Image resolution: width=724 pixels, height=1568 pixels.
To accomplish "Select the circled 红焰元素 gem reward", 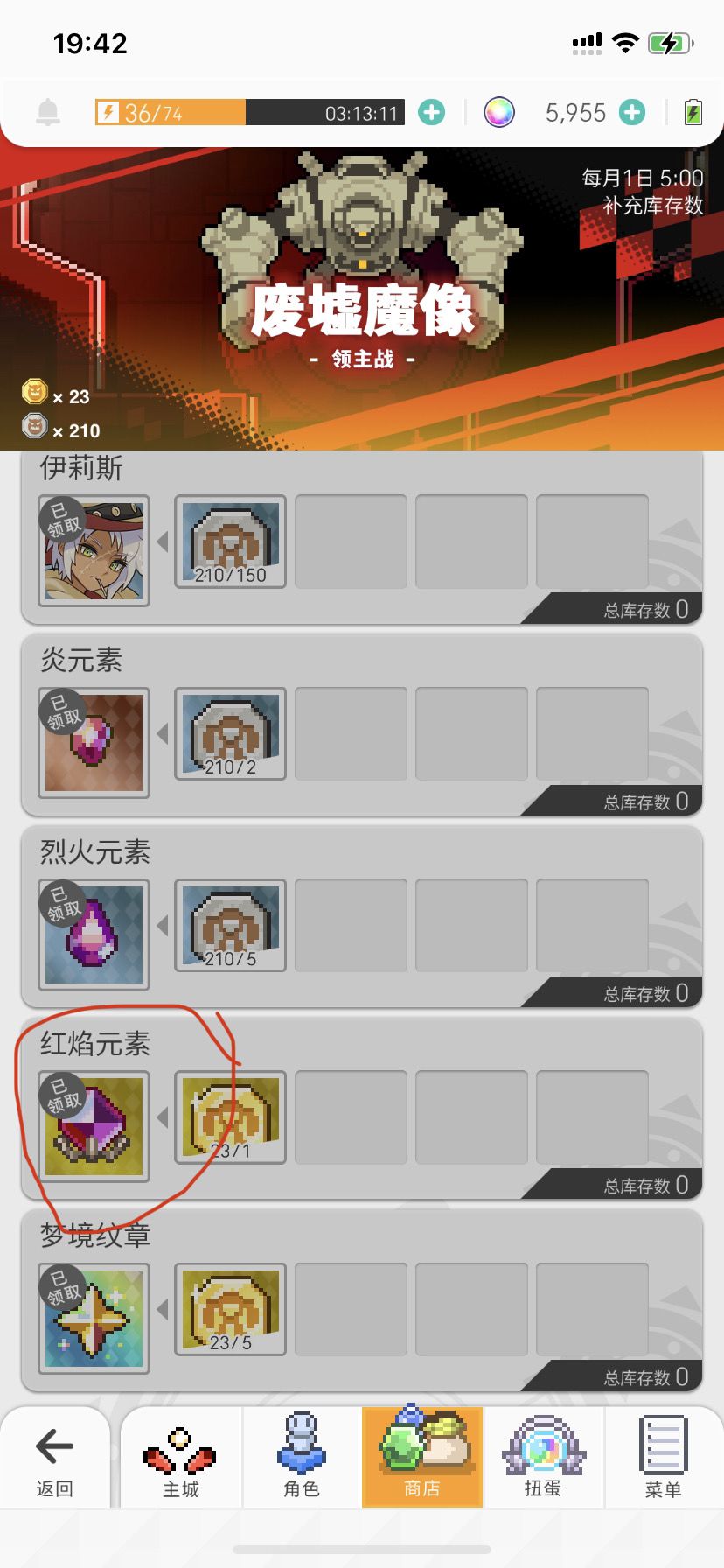I will point(94,1125).
